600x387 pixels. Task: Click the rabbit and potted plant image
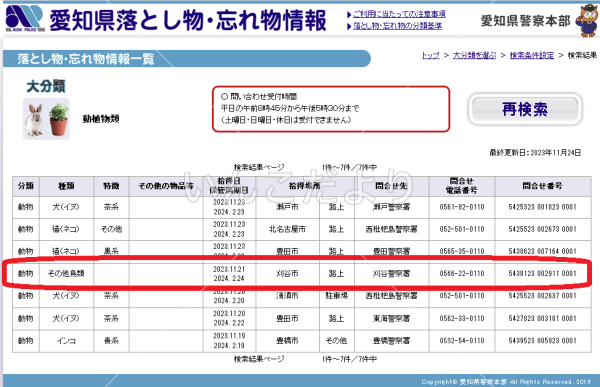pyautogui.click(x=46, y=119)
